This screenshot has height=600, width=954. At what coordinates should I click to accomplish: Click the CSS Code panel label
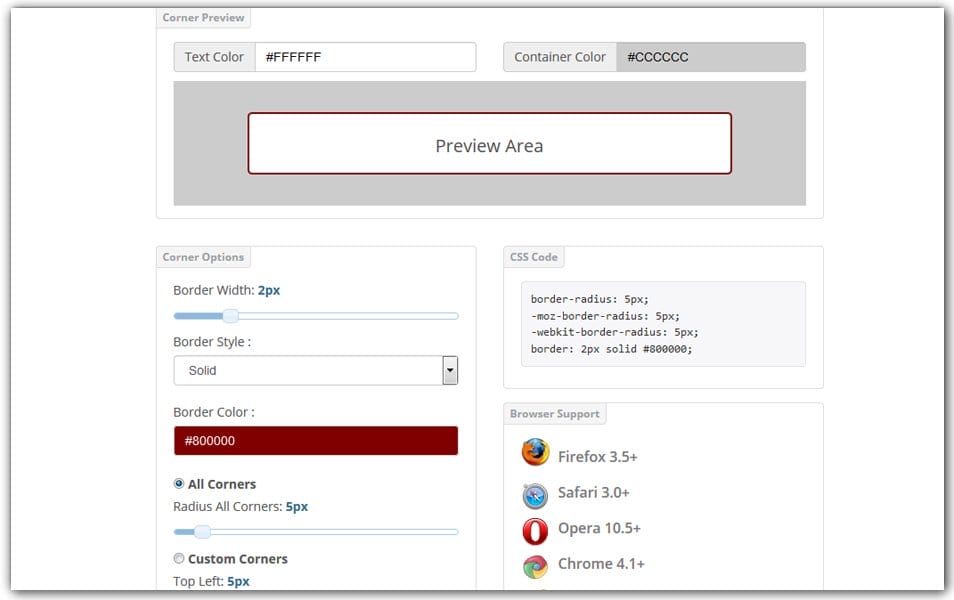[x=533, y=257]
